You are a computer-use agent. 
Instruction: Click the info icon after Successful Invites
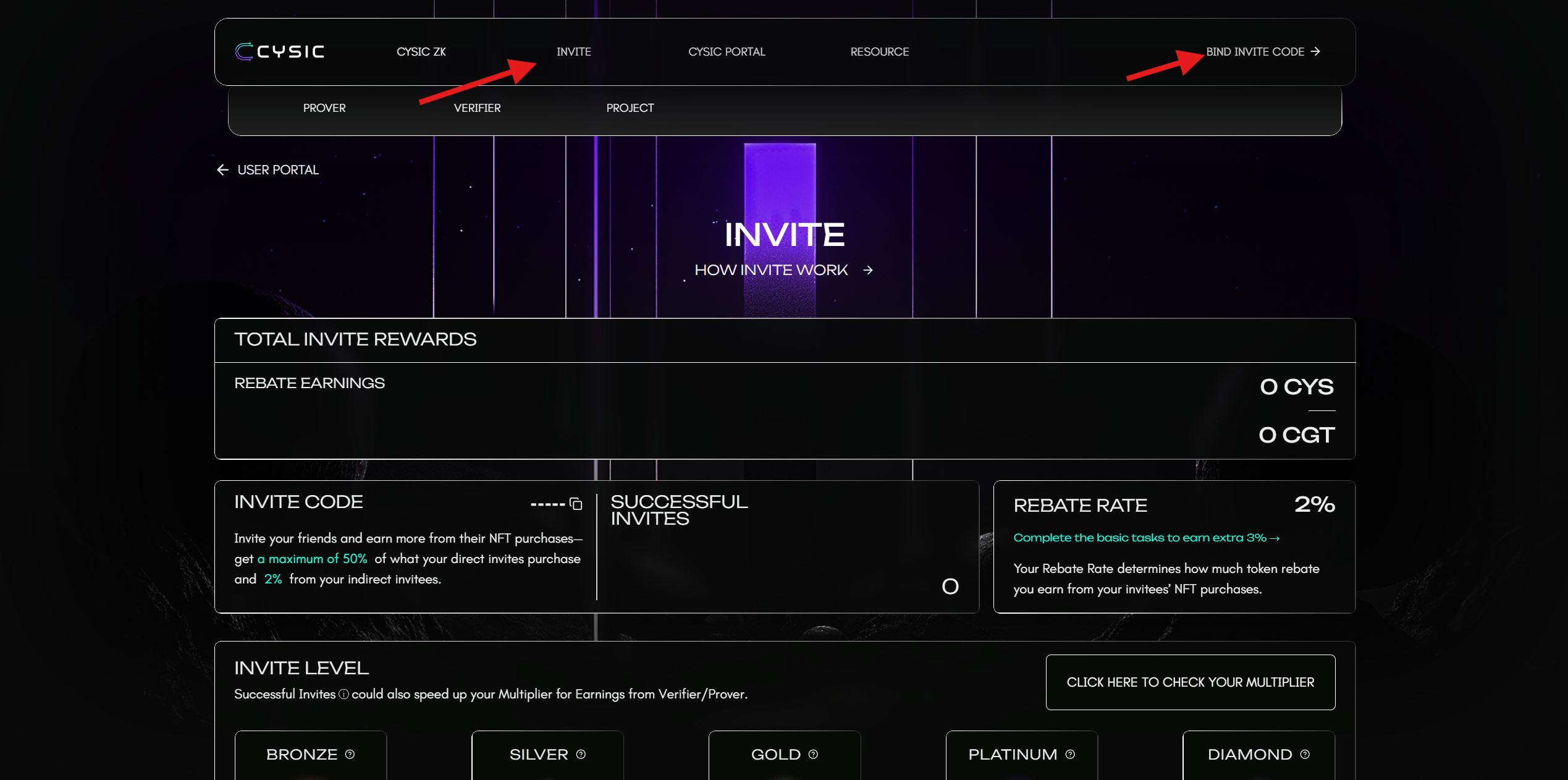pos(344,694)
